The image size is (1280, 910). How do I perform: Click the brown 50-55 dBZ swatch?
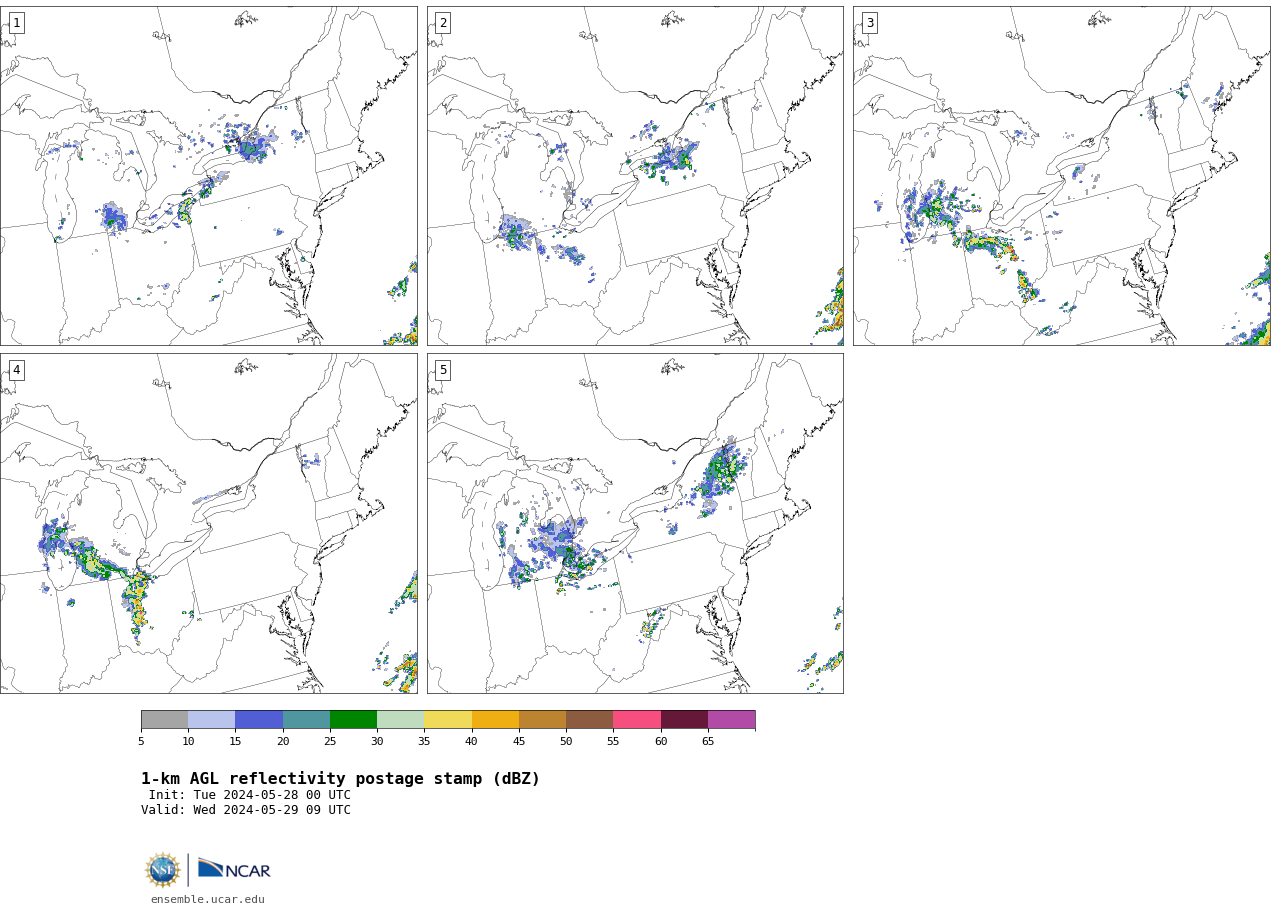589,720
